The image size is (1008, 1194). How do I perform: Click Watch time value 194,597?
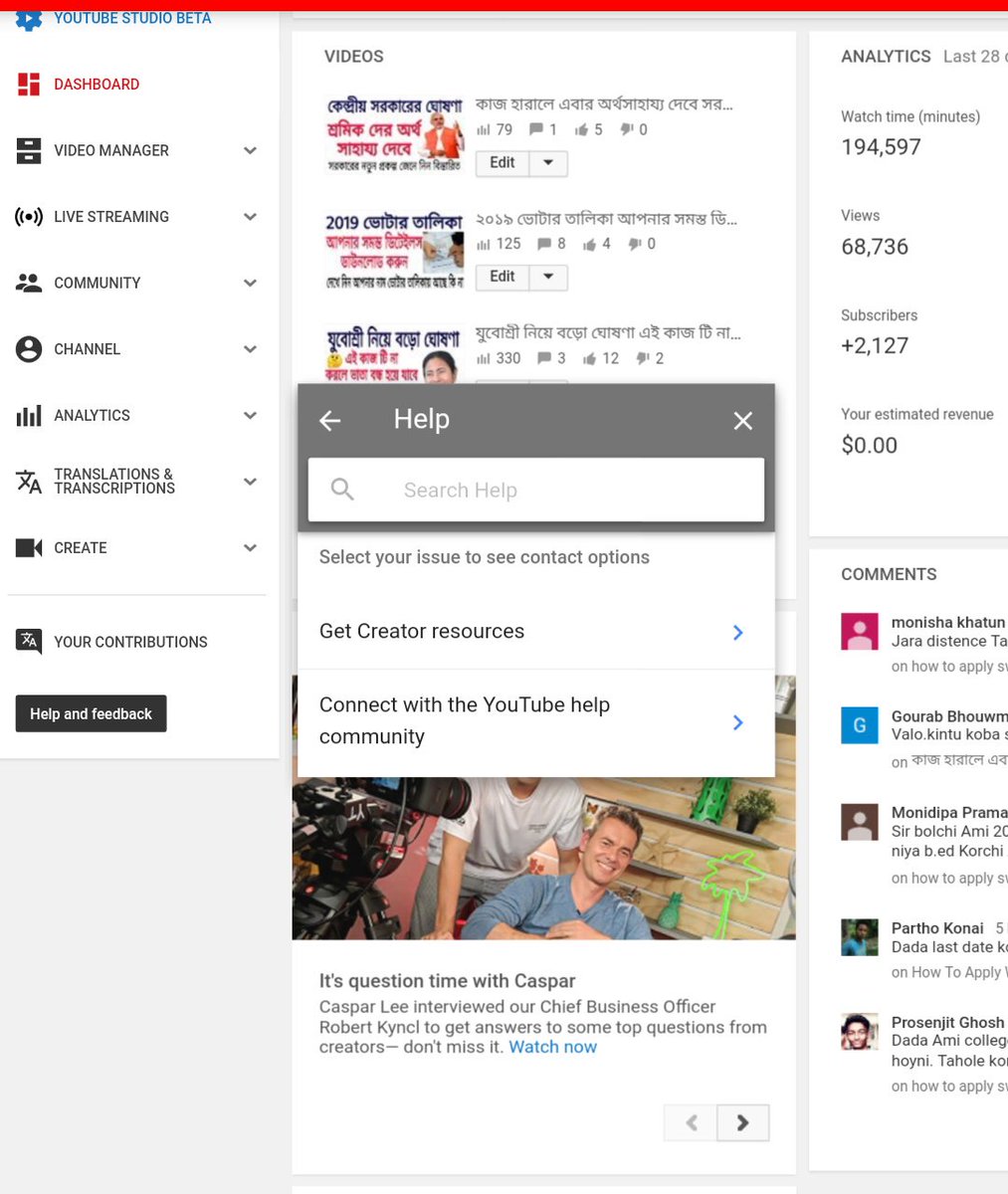pos(881,147)
